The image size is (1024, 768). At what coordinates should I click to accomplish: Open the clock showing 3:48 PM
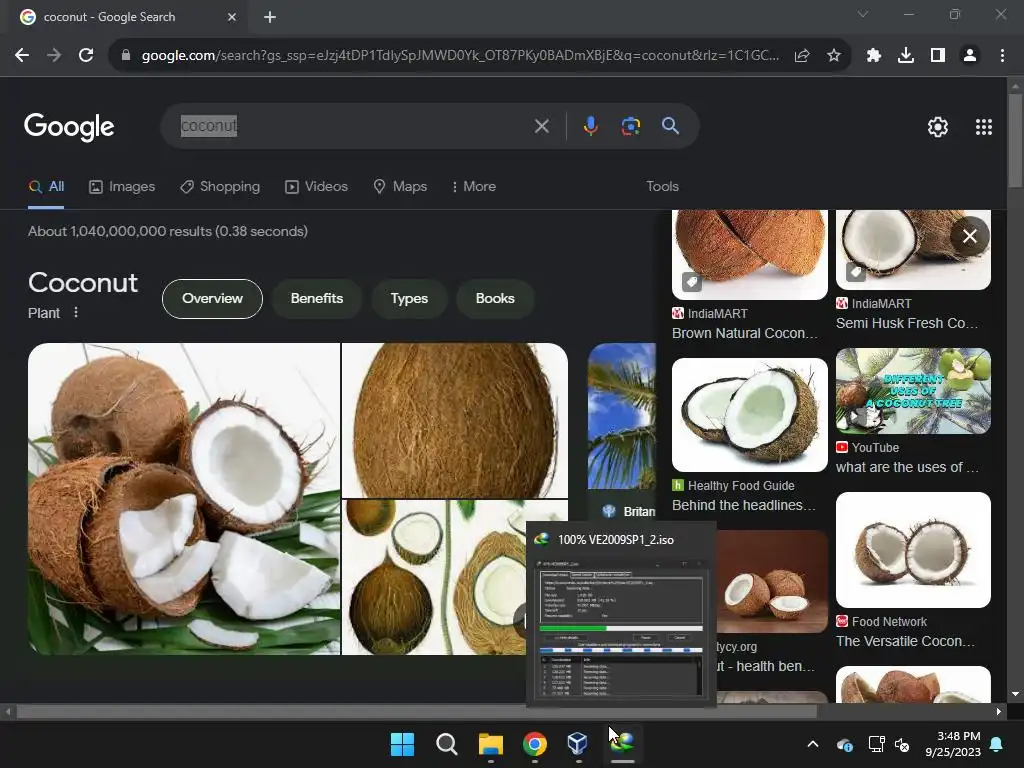tap(953, 744)
